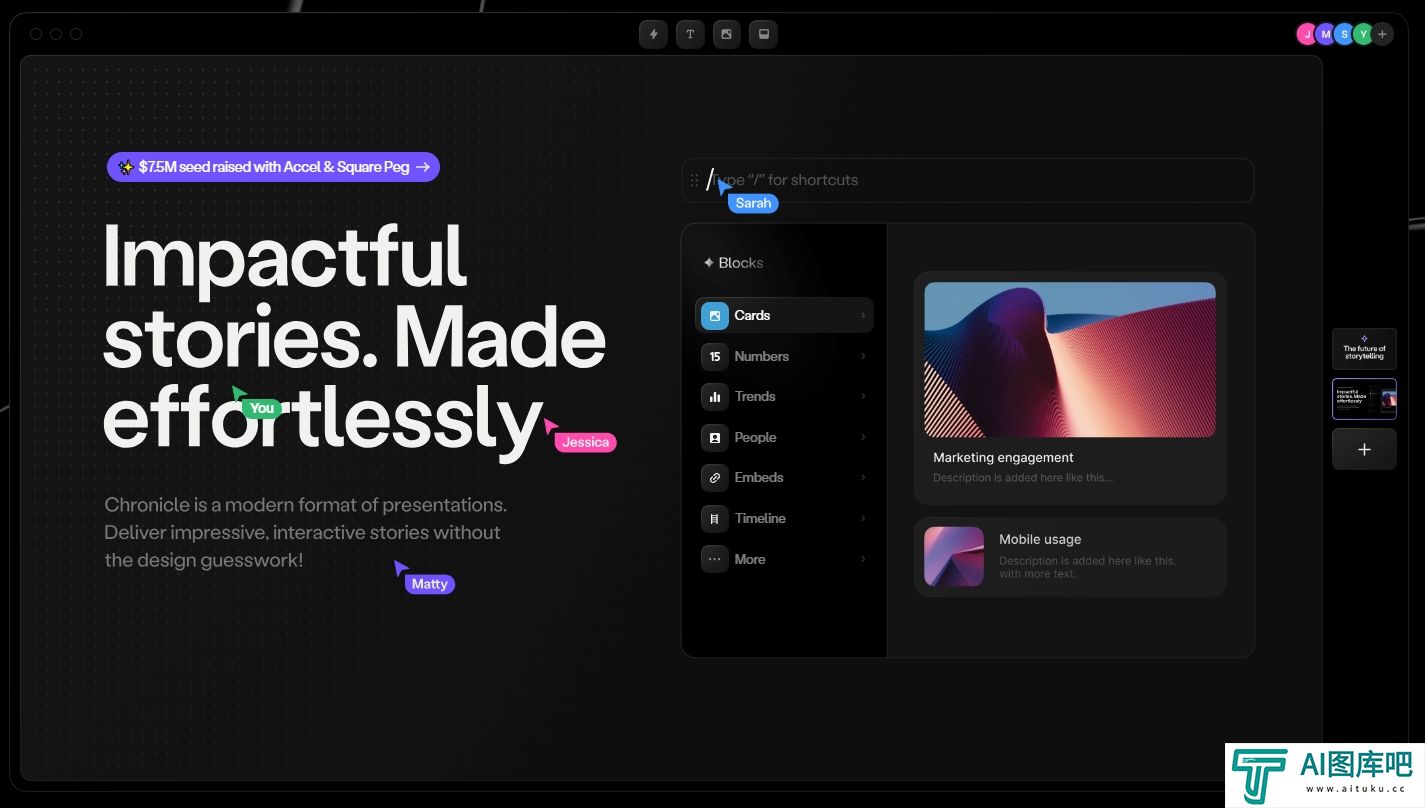Select the Text tool in top toolbar
1425x808 pixels.
[x=690, y=34]
